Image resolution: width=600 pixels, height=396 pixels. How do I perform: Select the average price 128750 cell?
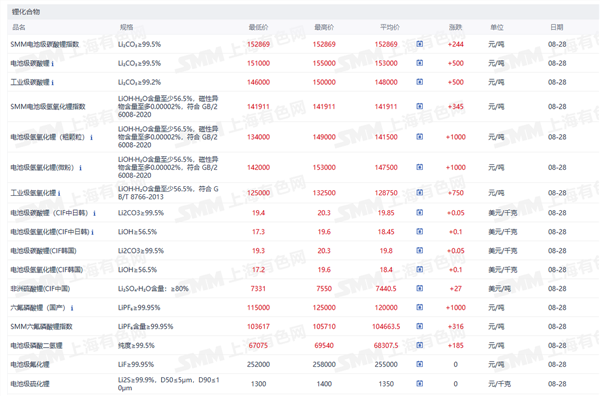tap(386, 193)
